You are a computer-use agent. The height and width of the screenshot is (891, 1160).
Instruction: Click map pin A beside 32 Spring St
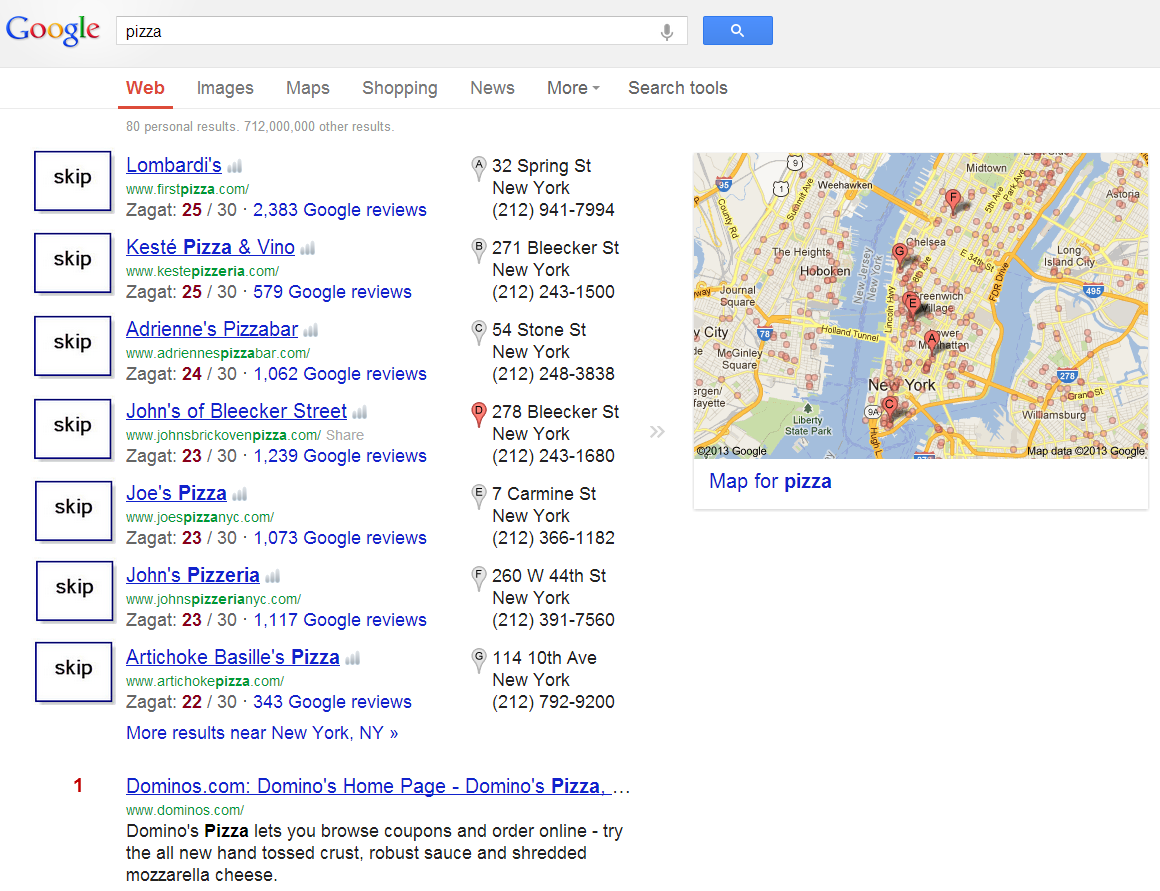point(478,167)
